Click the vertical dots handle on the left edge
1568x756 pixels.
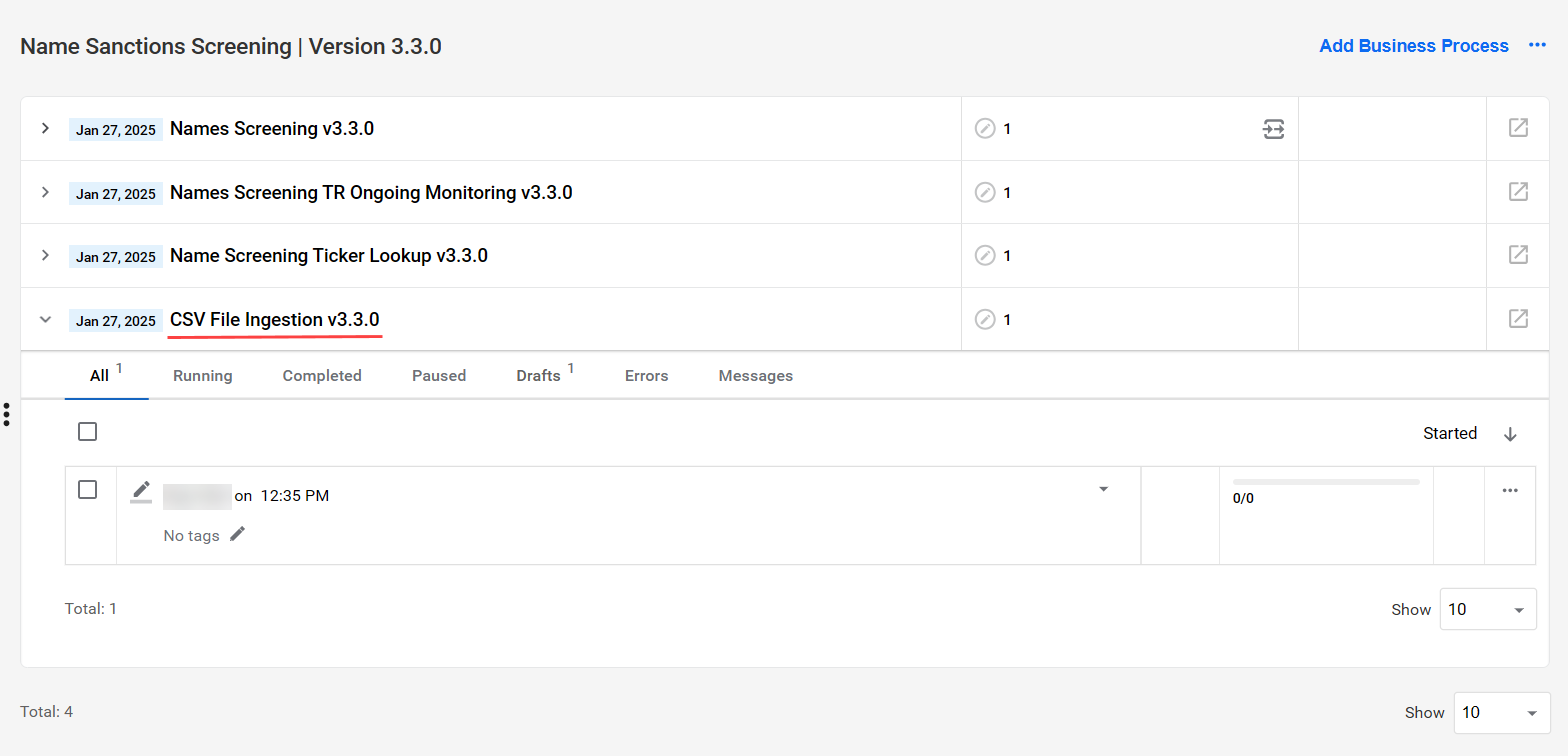[x=7, y=414]
